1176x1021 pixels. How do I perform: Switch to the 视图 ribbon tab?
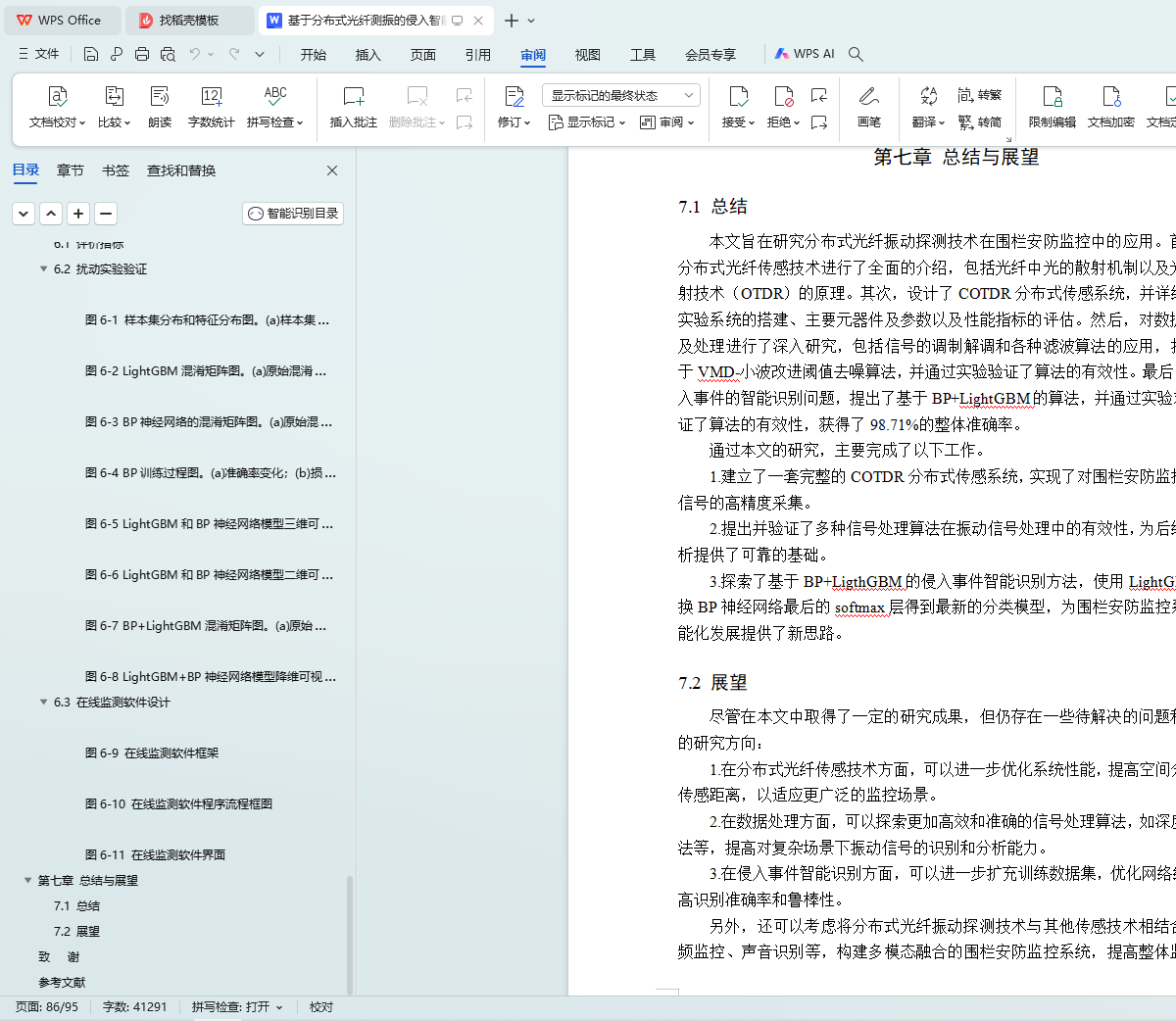click(588, 55)
